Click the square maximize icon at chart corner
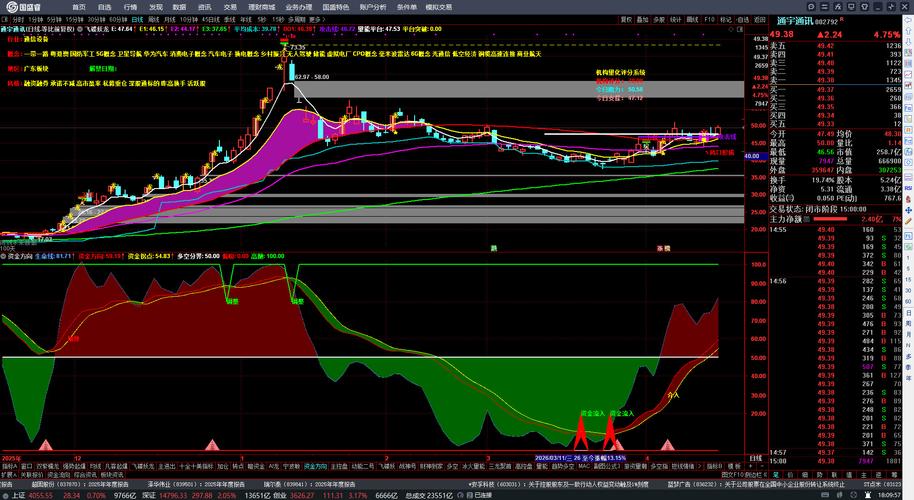 [x=741, y=29]
